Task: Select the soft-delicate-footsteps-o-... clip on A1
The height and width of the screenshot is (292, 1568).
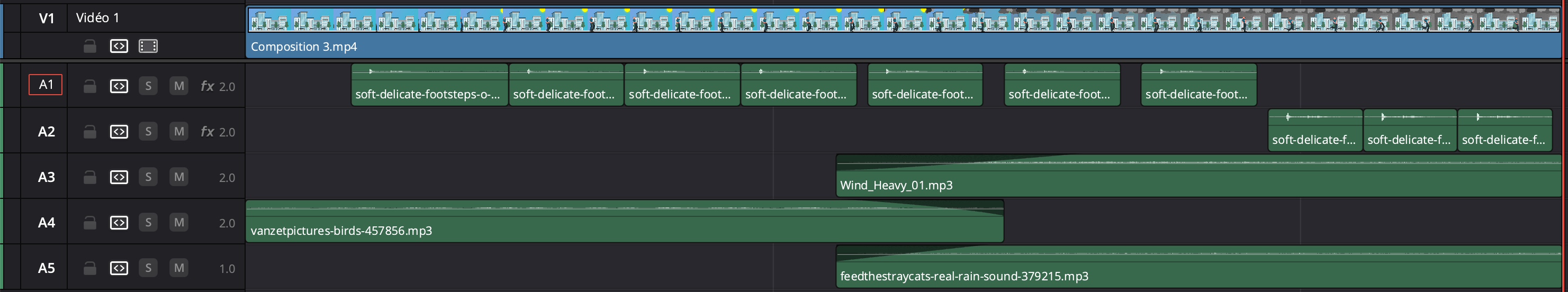Action: click(x=430, y=85)
